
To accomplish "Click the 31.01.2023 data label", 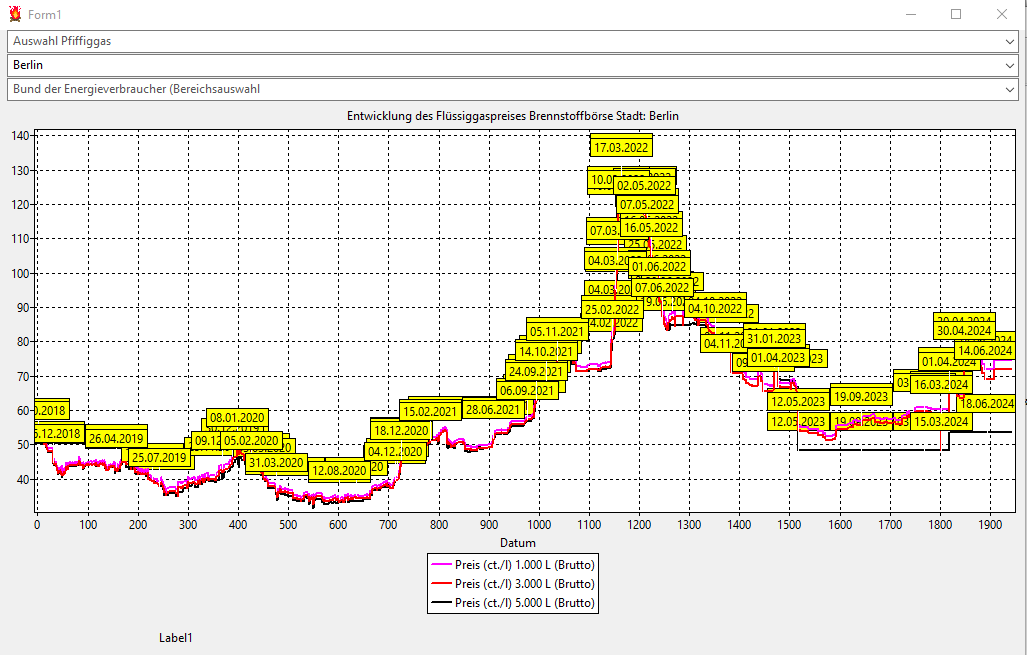I will 774,339.
